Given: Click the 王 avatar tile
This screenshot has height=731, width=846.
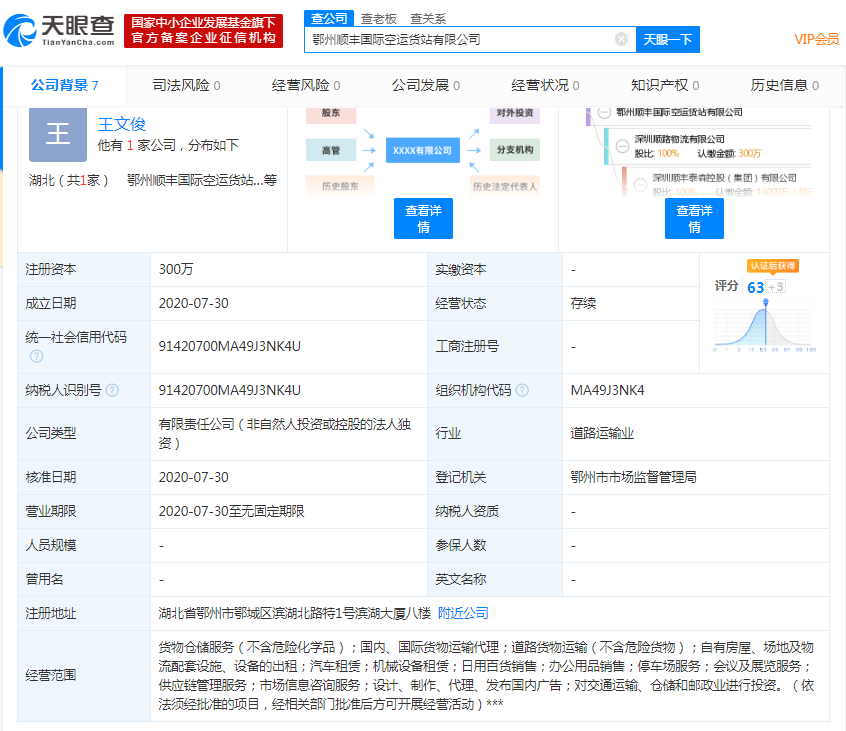Looking at the screenshot, I should (x=58, y=134).
